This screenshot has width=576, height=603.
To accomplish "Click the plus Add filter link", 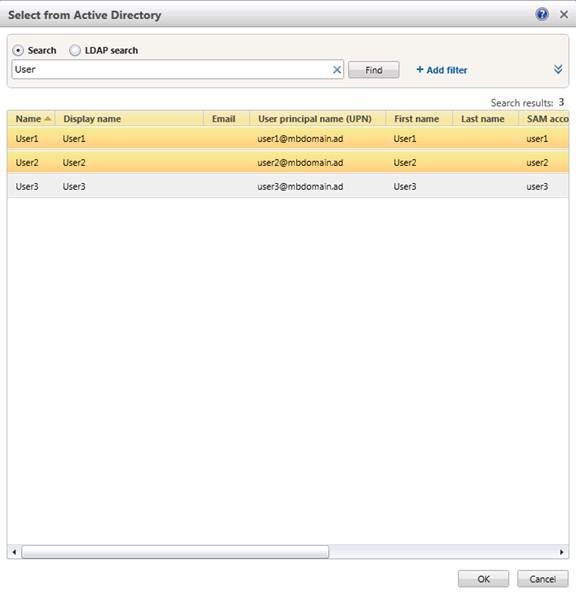I will 442,70.
